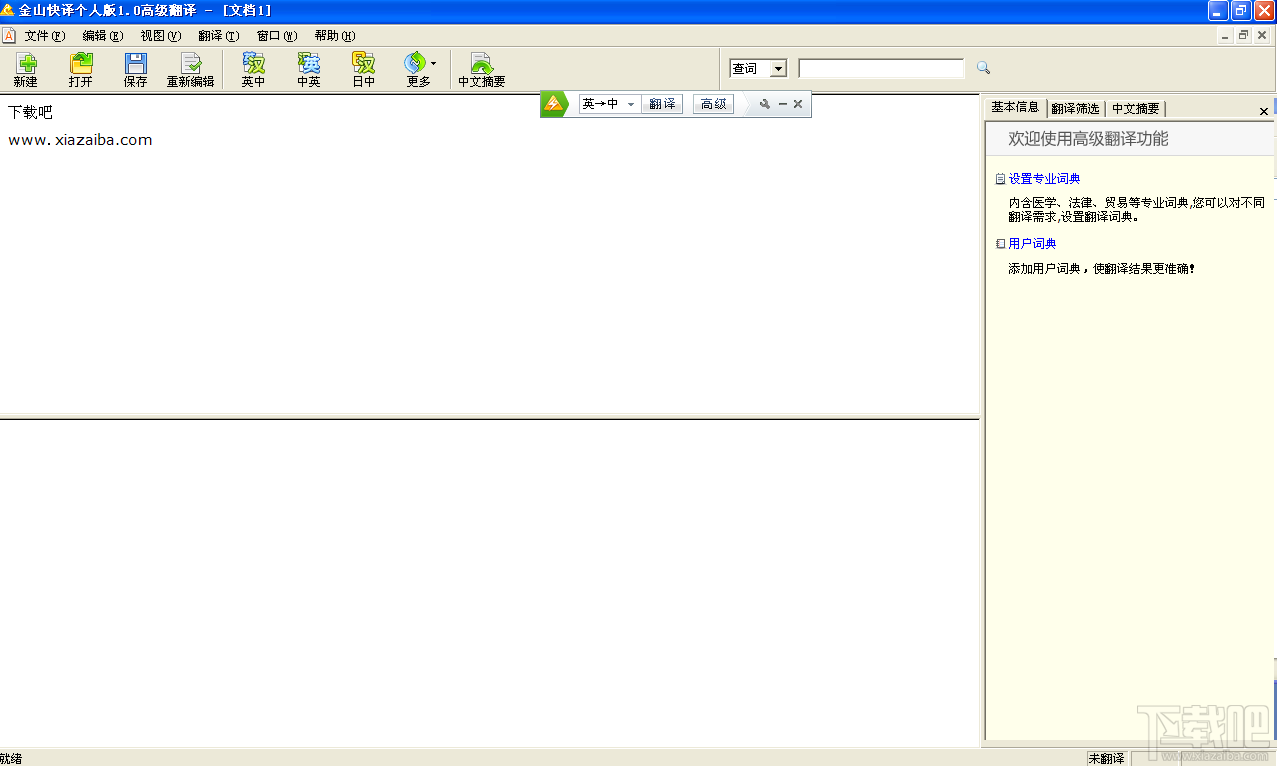
Task: Click document icon left of 文件 menu
Action: click(x=9, y=36)
